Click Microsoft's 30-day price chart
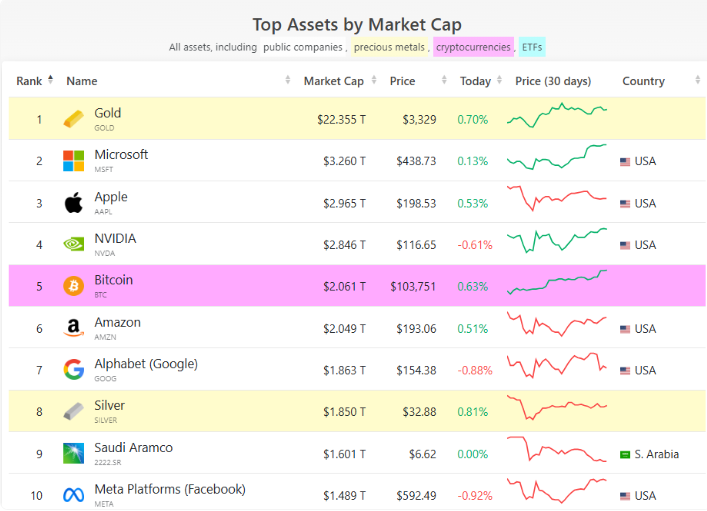707x511 pixels. (557, 157)
